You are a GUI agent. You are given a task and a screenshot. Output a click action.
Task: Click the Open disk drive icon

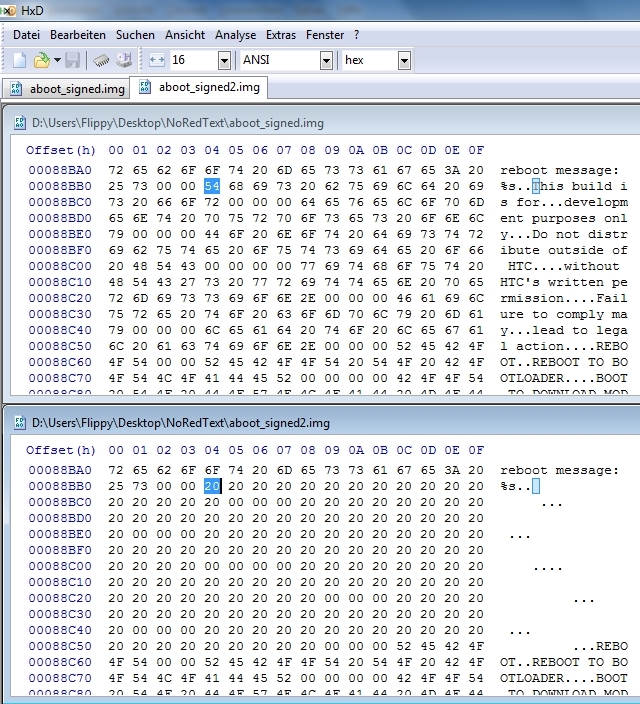point(122,60)
